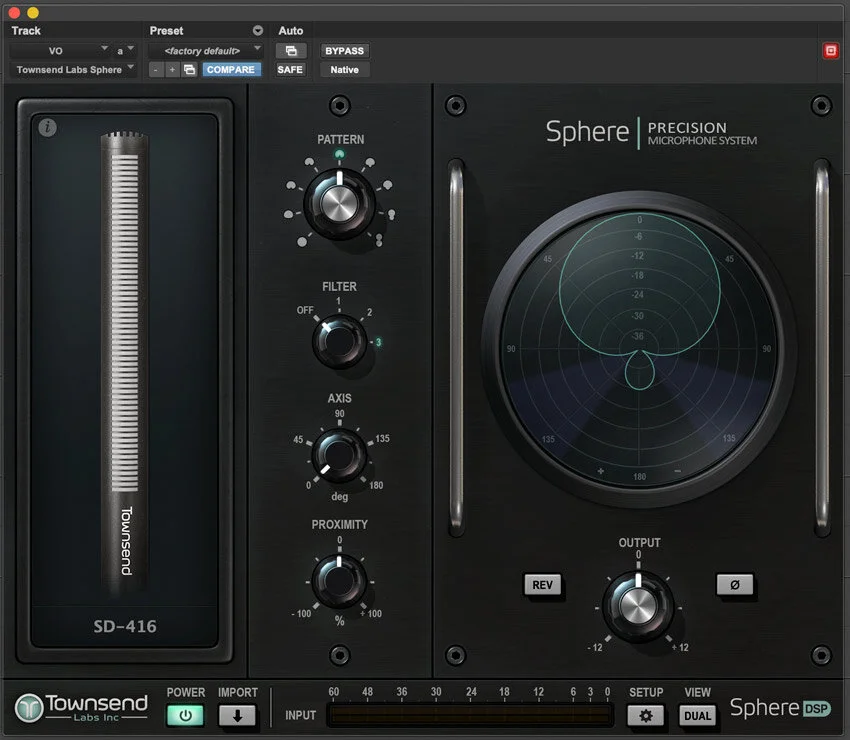
Task: Select the omni pattern icon at bottom left
Action: [302, 242]
